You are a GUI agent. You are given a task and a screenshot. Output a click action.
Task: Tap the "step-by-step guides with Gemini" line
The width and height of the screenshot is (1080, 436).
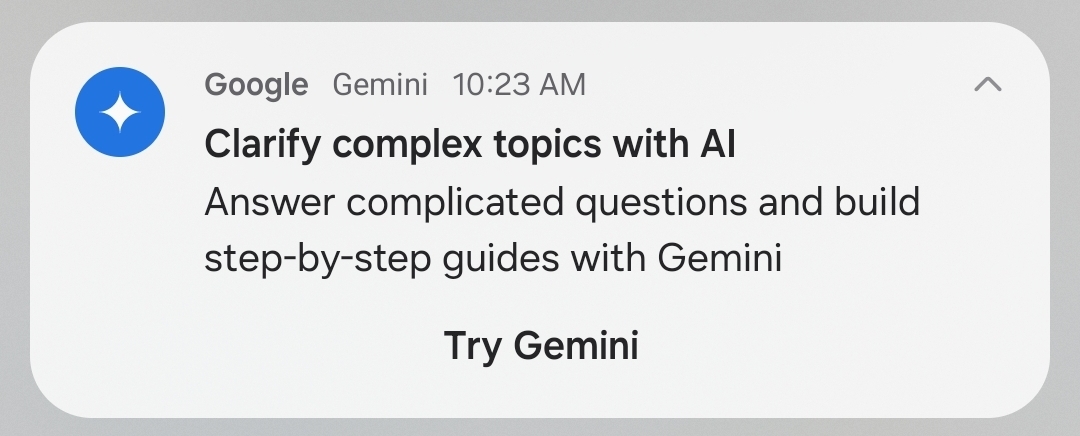pyautogui.click(x=492, y=259)
